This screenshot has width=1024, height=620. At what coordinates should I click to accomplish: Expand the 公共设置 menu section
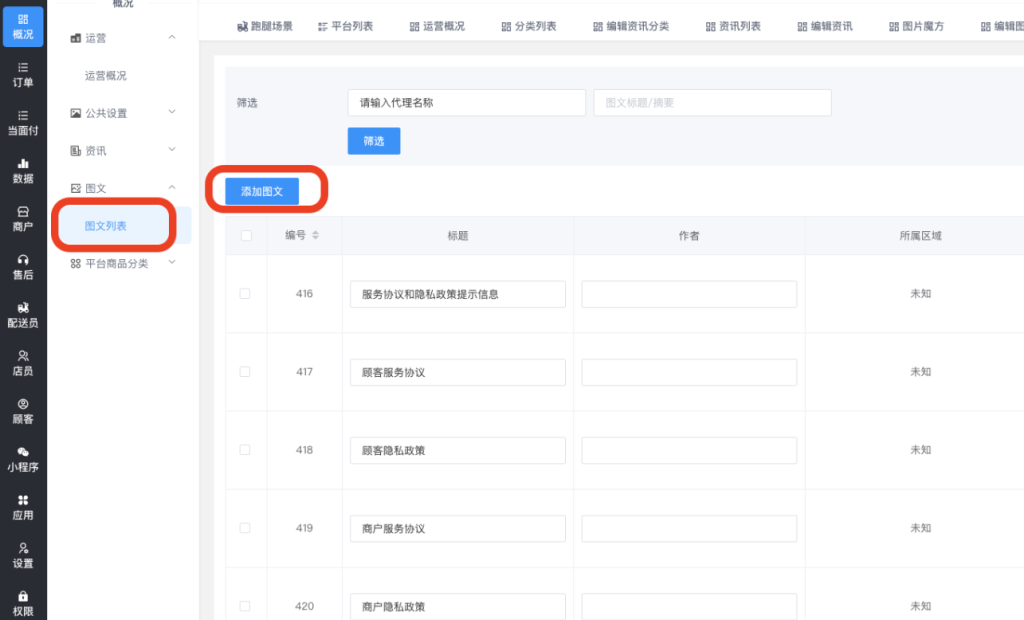[x=172, y=113]
